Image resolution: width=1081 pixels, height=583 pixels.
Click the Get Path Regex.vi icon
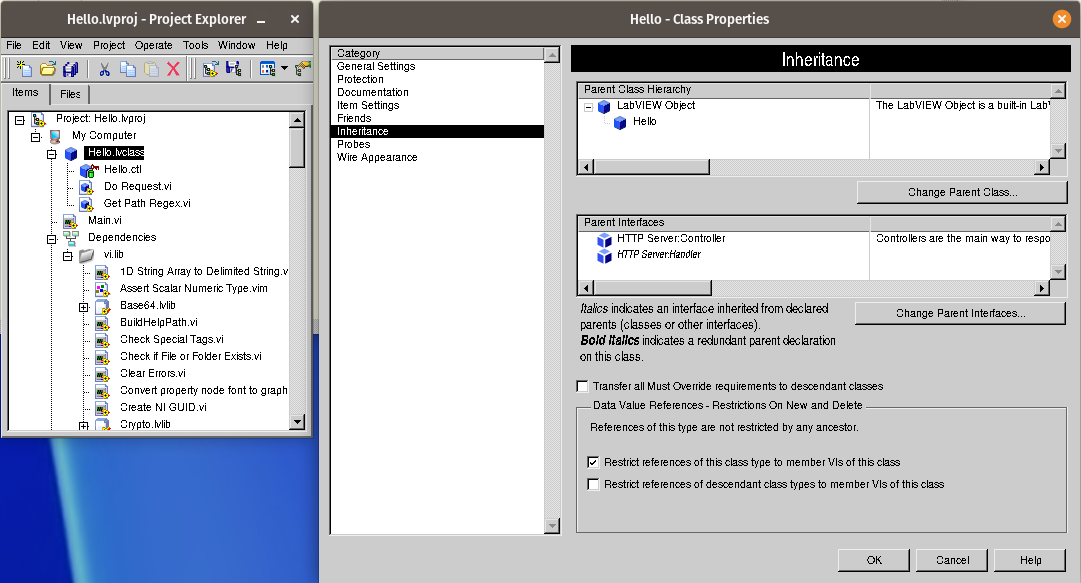click(x=86, y=204)
